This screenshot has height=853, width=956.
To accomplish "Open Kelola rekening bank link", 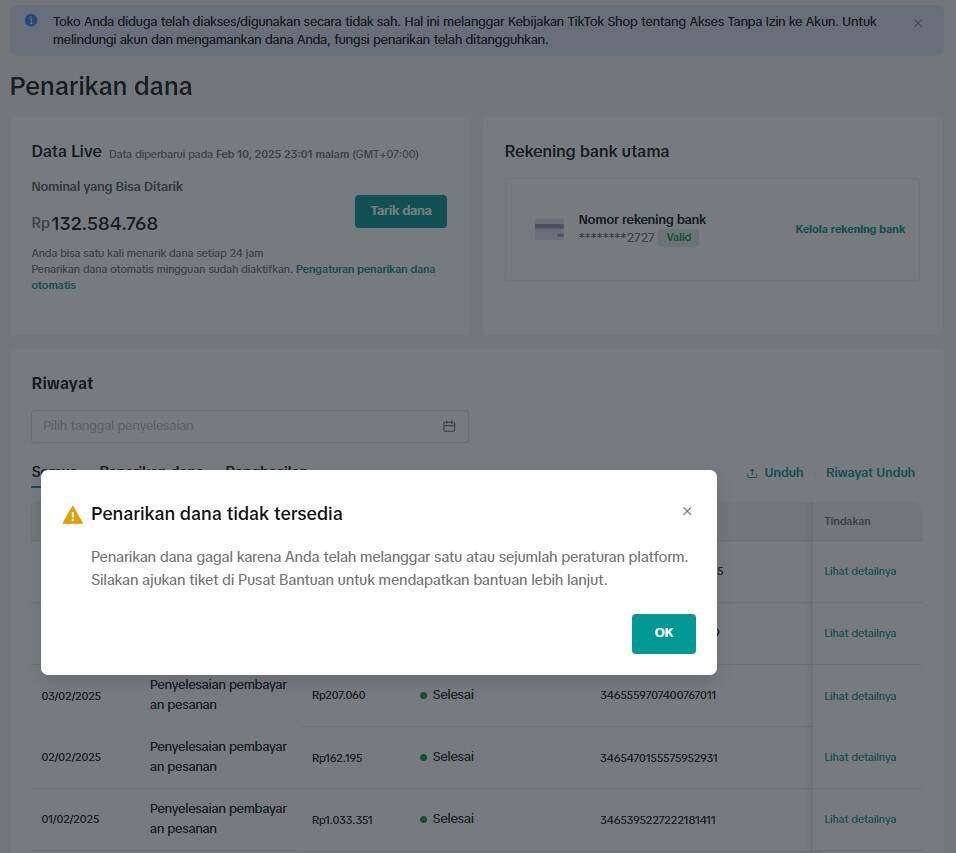I will [850, 229].
